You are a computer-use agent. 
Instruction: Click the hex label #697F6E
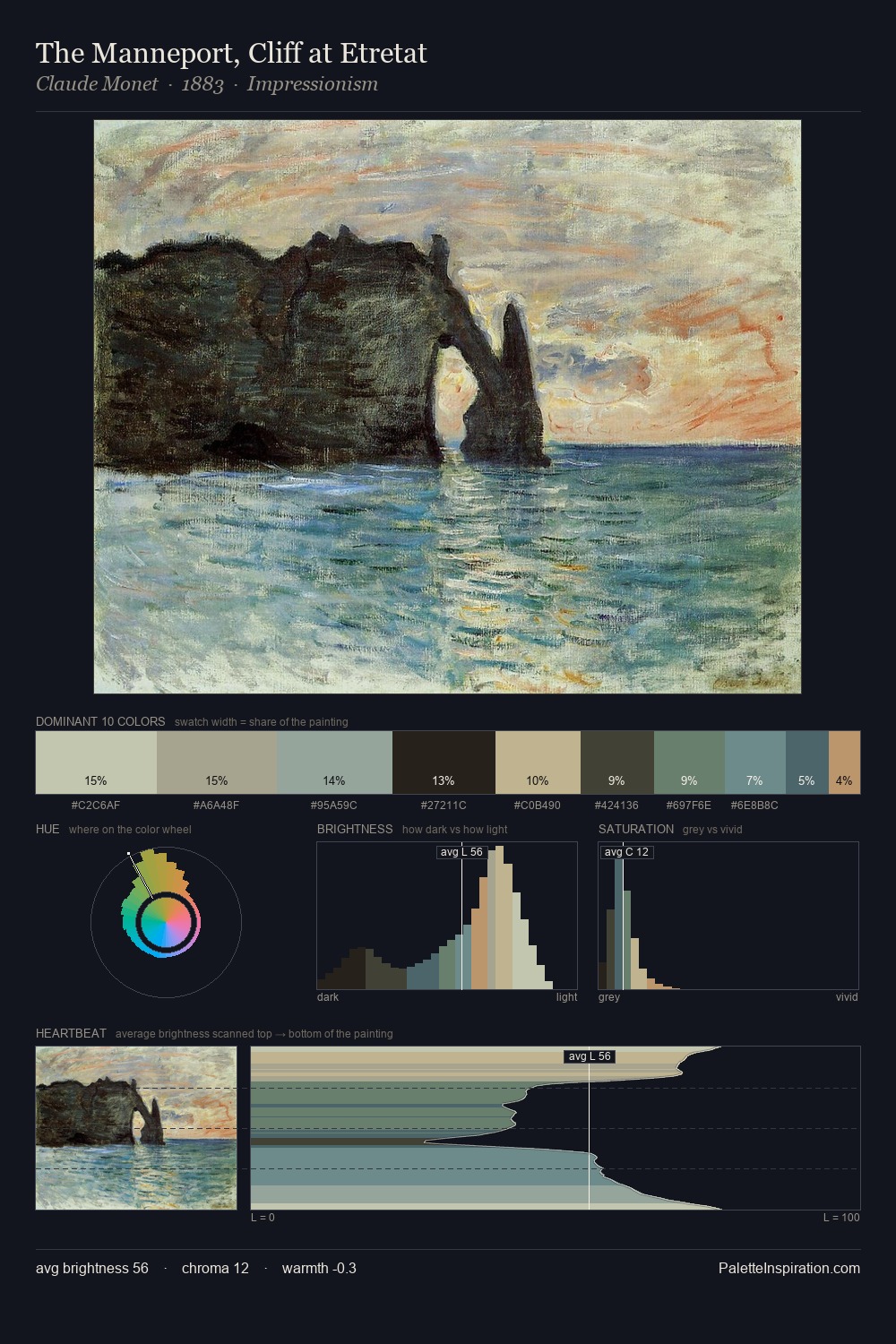(689, 805)
